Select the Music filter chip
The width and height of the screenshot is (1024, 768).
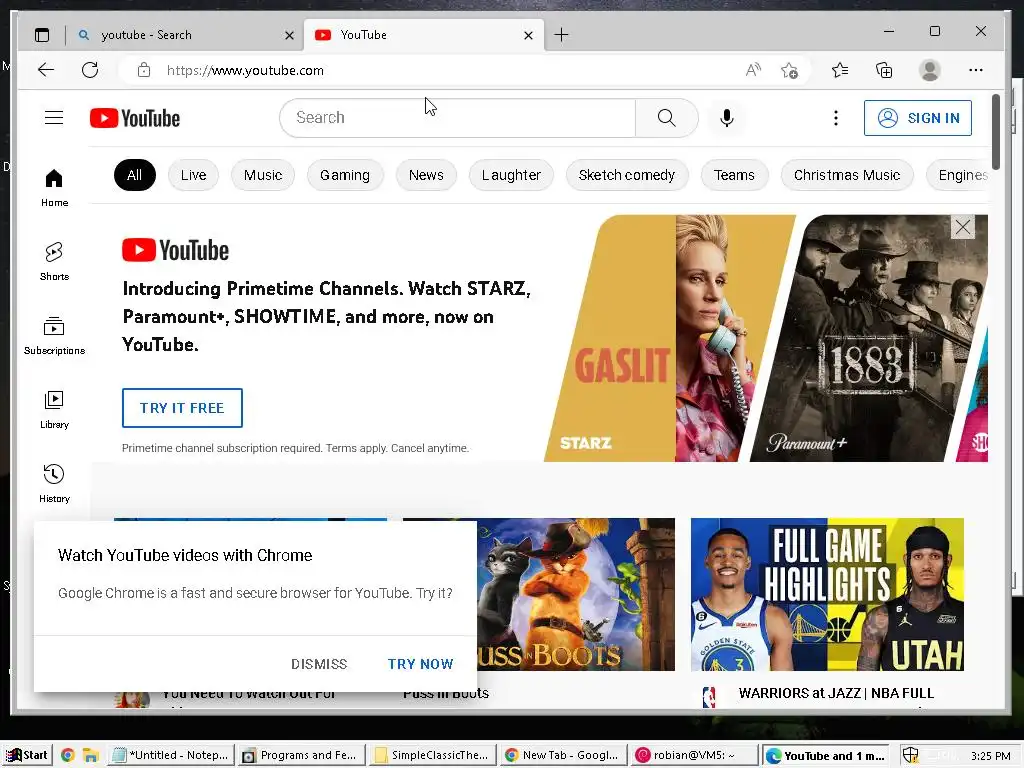[263, 175]
